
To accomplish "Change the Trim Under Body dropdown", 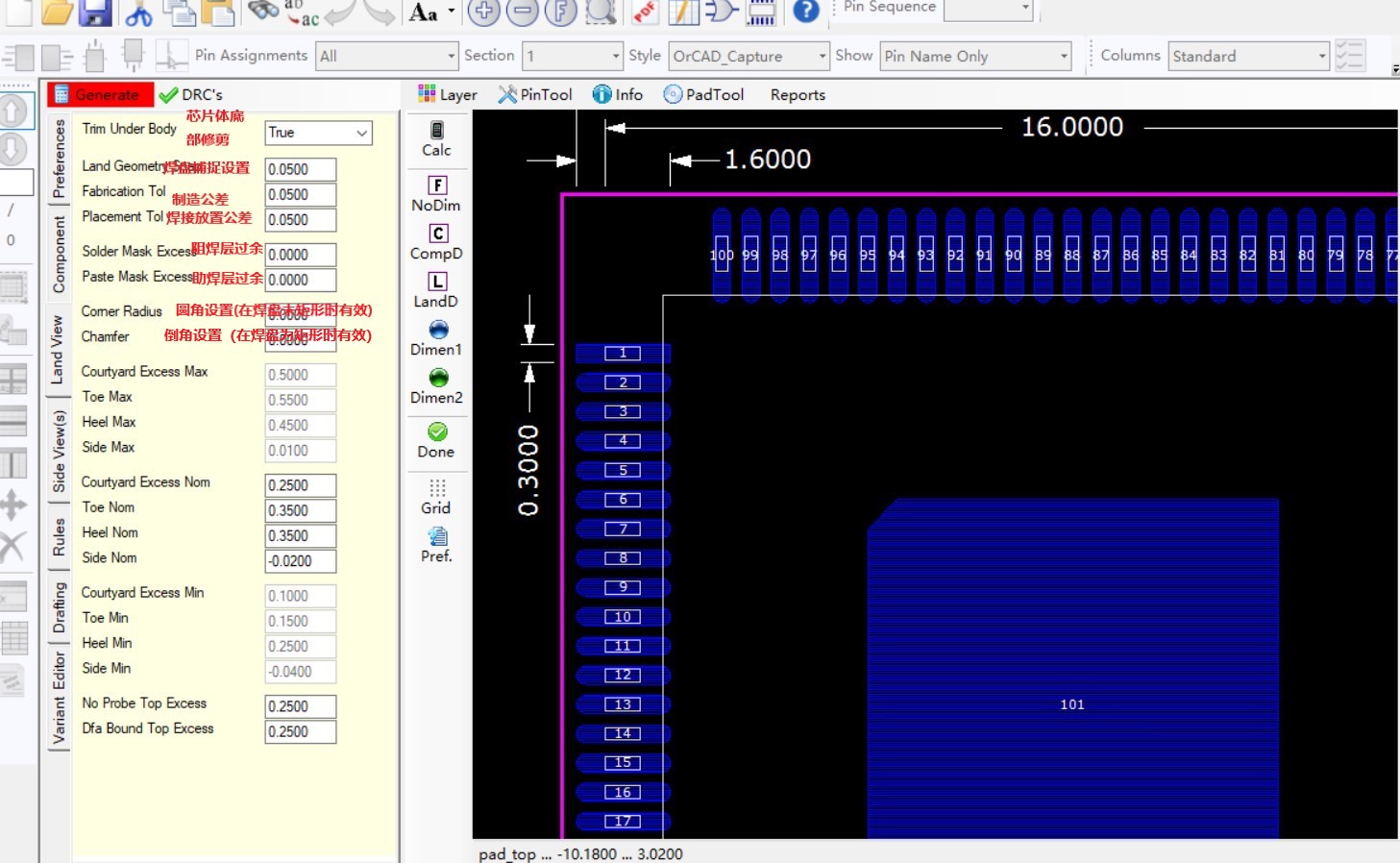I will click(x=318, y=133).
